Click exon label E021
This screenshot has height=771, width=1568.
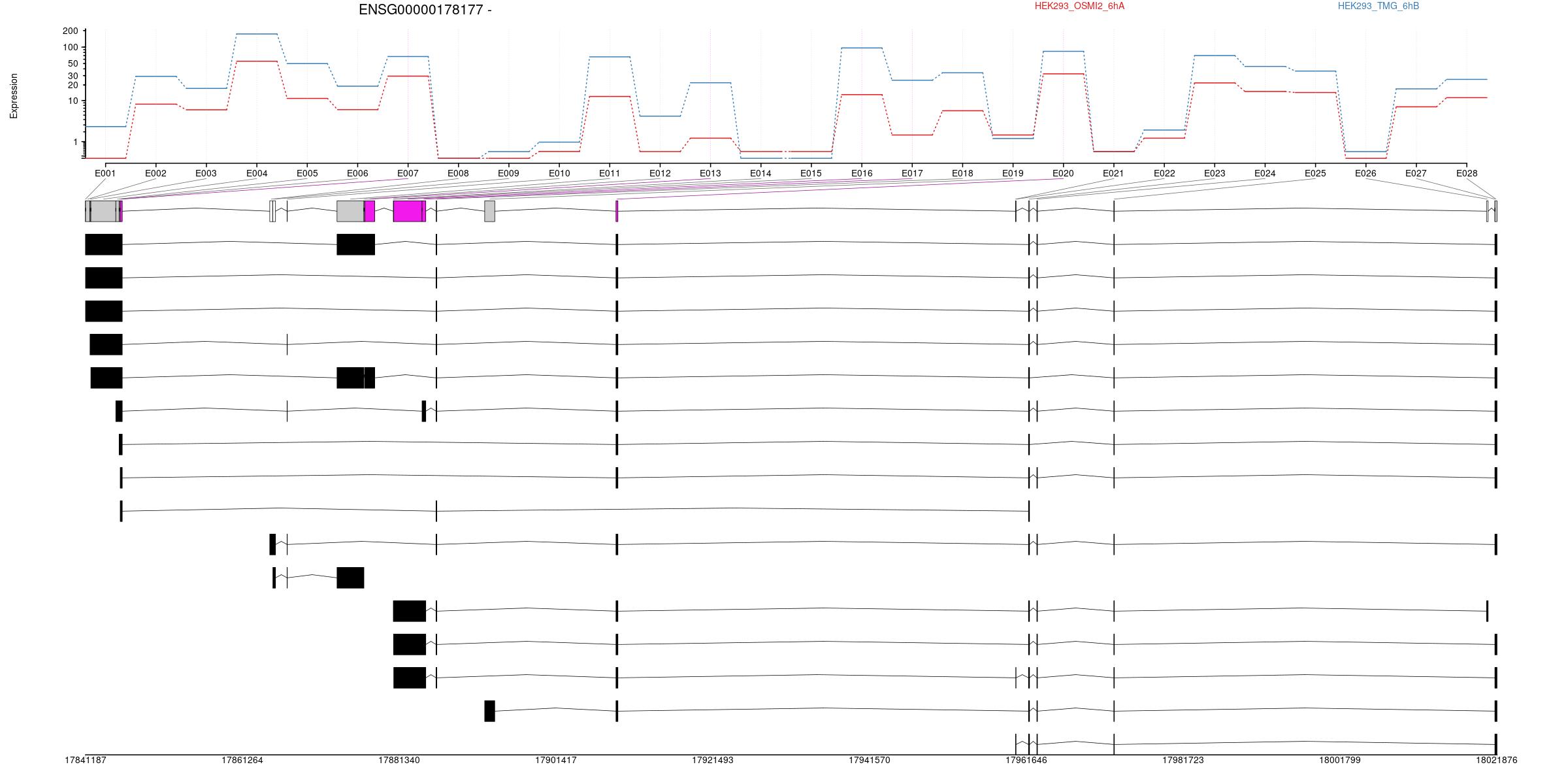tap(1113, 173)
